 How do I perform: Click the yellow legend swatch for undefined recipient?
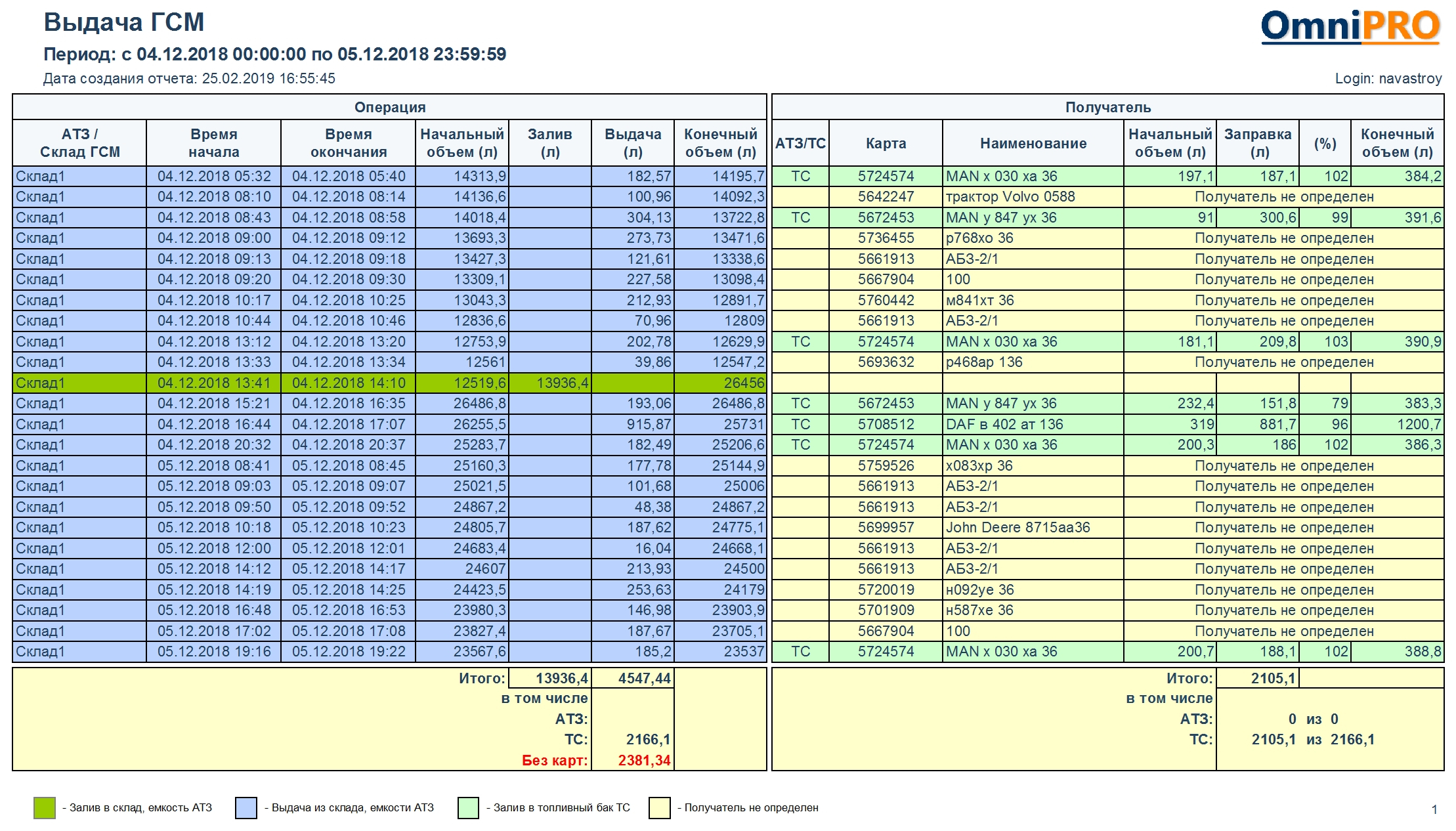(659, 808)
